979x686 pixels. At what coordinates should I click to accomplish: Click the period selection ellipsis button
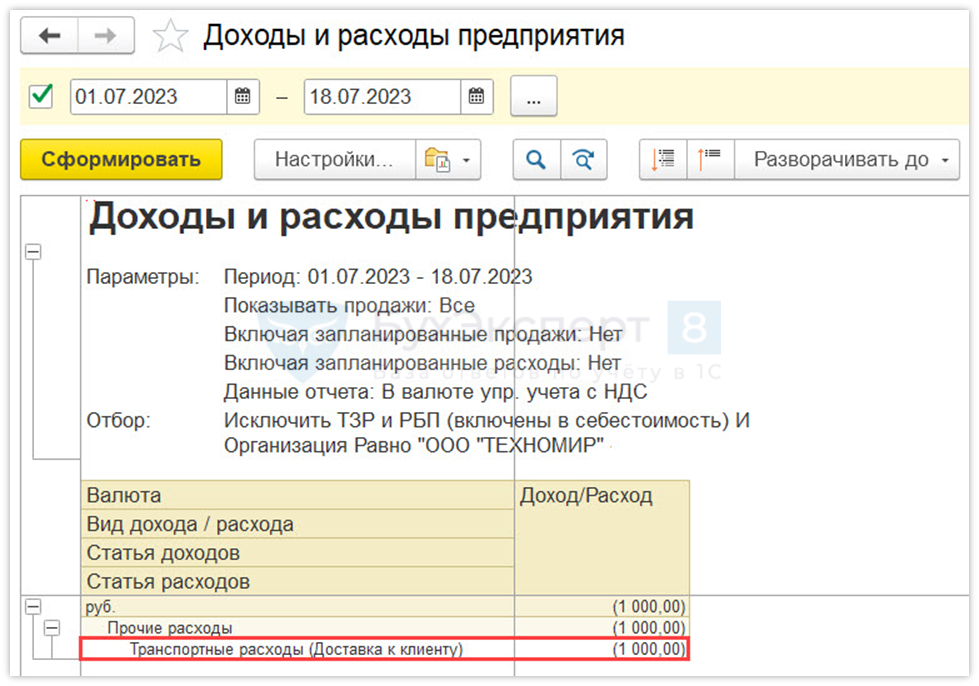tap(533, 97)
